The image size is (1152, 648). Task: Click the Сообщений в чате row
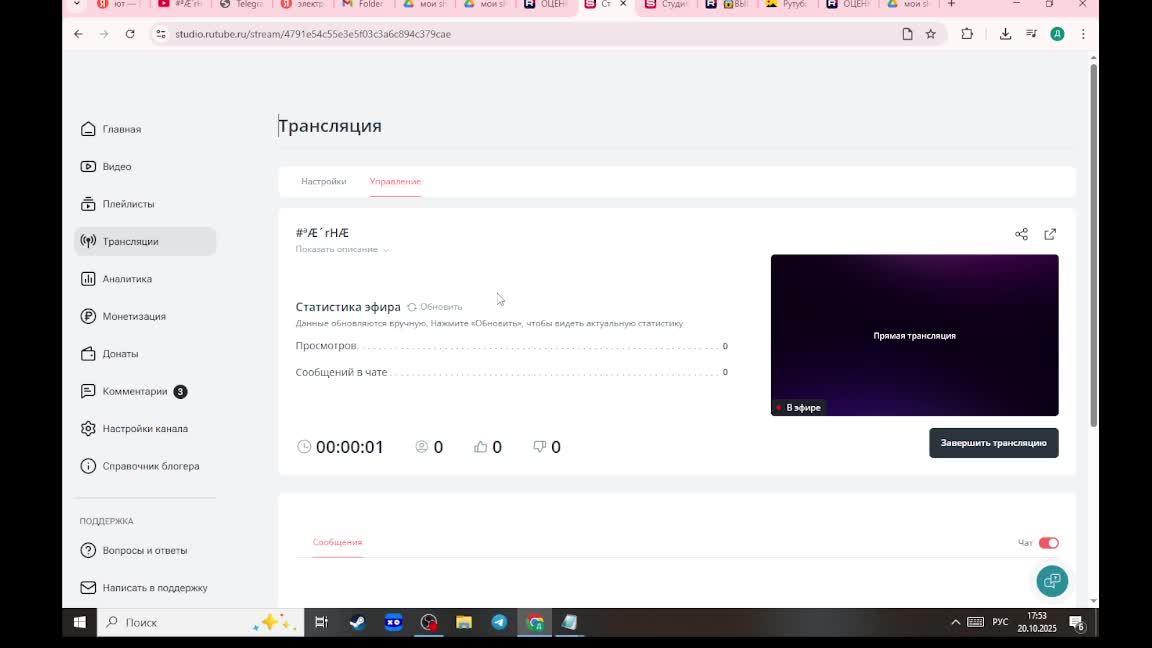511,372
